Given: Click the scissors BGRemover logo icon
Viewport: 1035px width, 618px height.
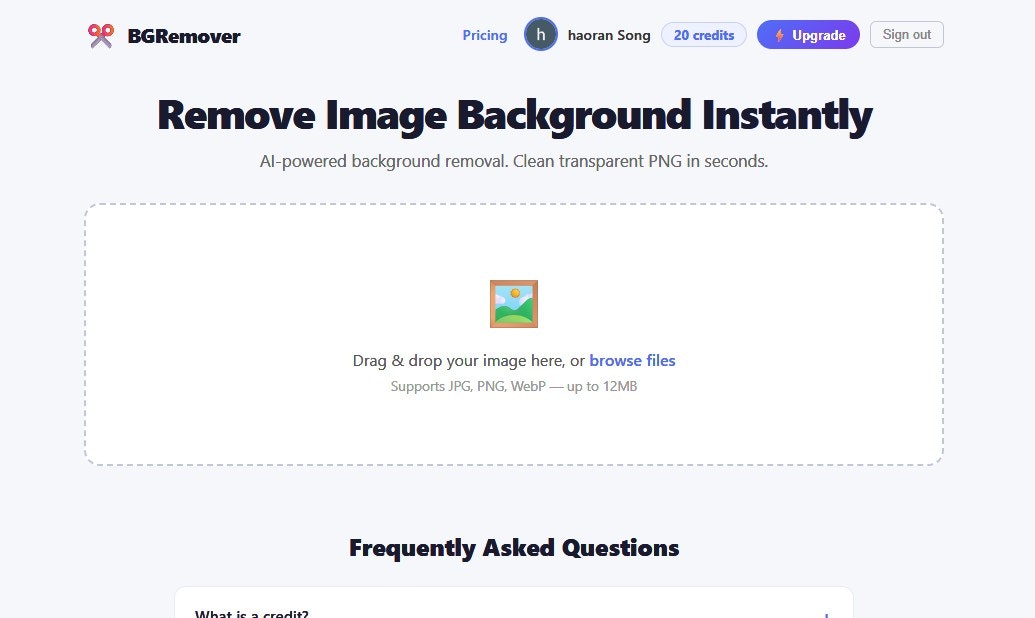Looking at the screenshot, I should pos(100,35).
